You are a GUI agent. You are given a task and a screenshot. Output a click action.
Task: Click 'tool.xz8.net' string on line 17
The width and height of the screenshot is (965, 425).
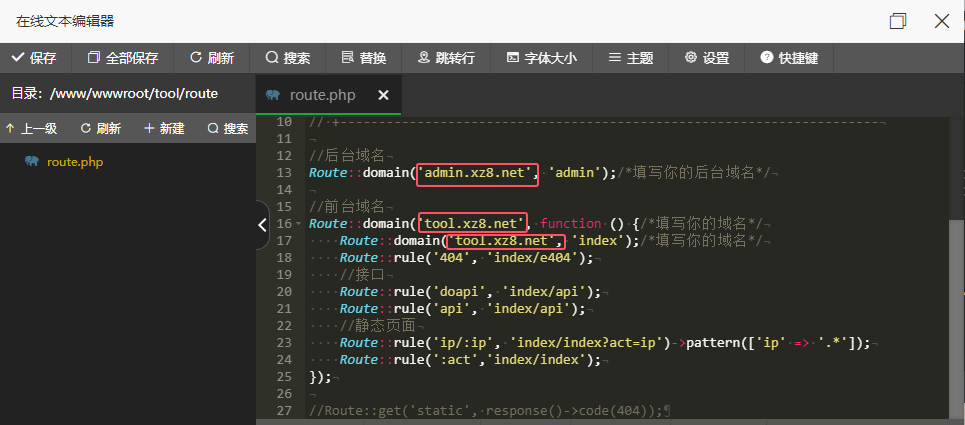(503, 240)
